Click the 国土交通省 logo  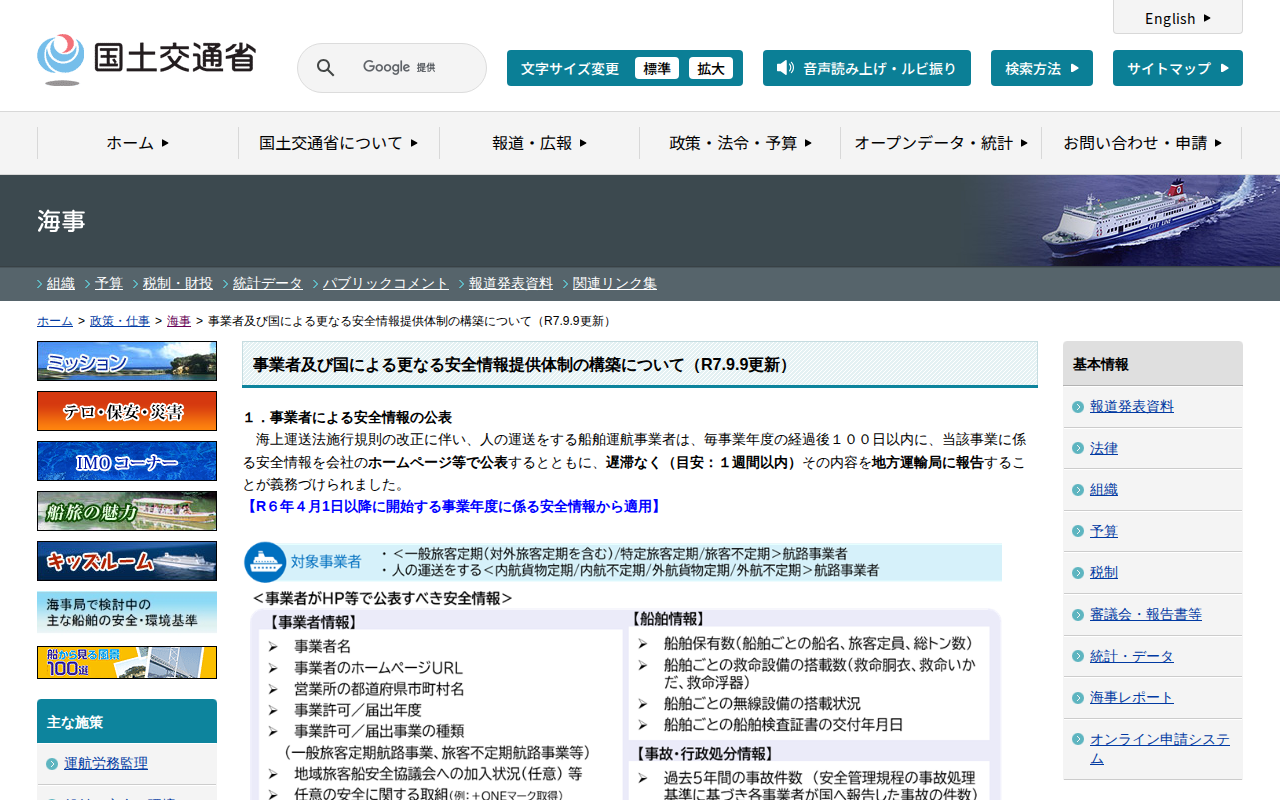tap(146, 60)
